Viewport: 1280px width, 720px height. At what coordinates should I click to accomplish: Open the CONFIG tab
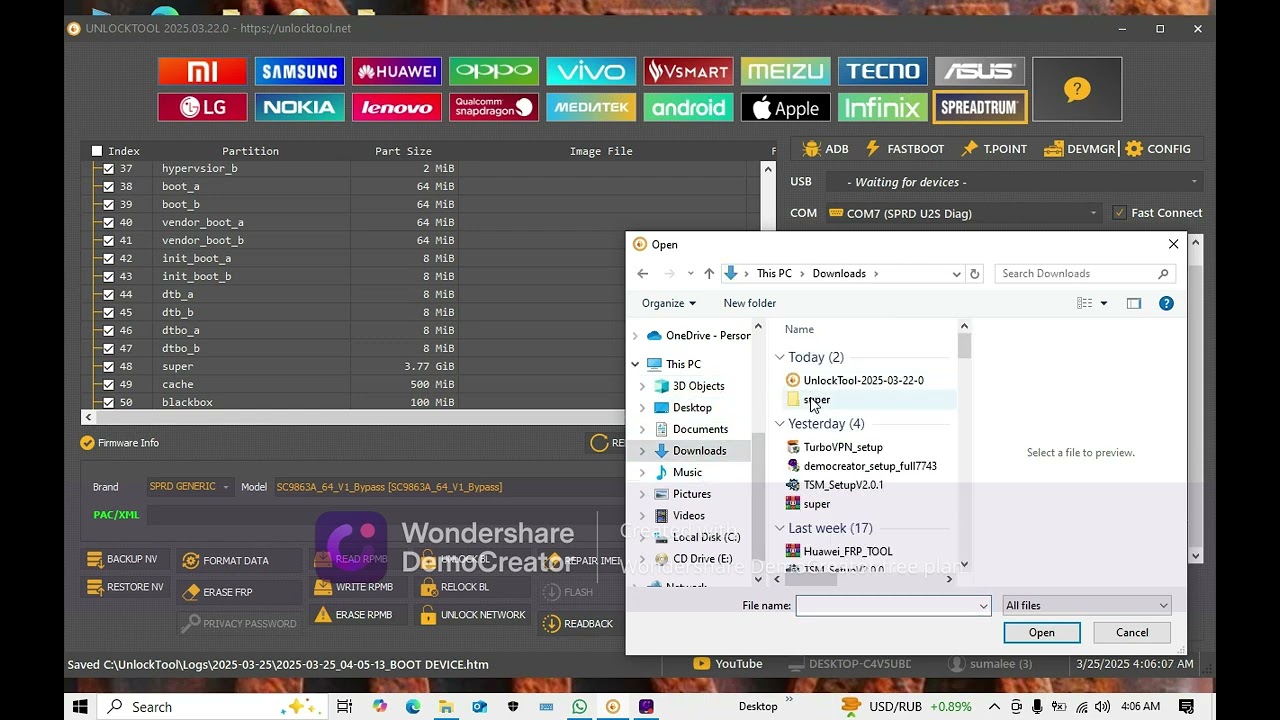1158,149
